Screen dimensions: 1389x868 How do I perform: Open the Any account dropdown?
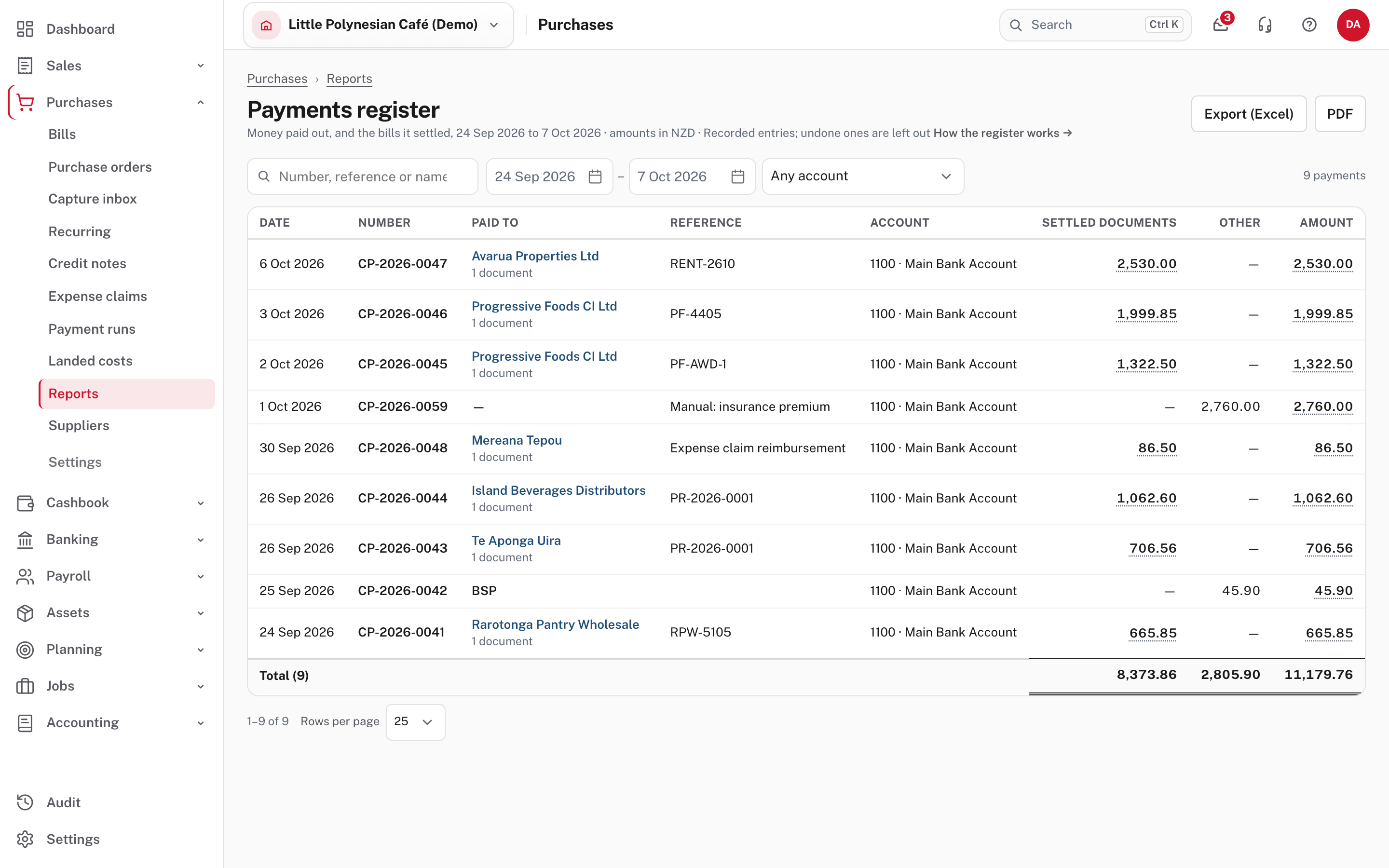tap(863, 176)
